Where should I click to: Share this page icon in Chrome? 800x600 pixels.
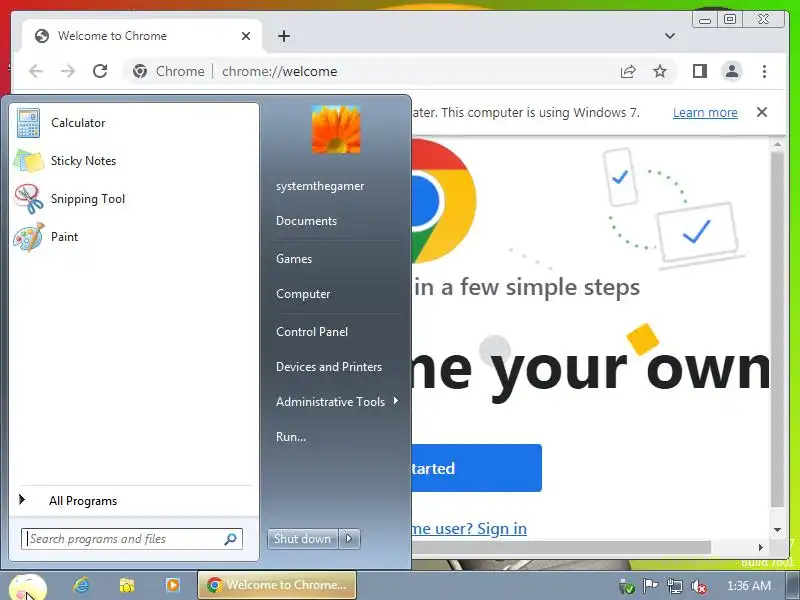coord(628,71)
